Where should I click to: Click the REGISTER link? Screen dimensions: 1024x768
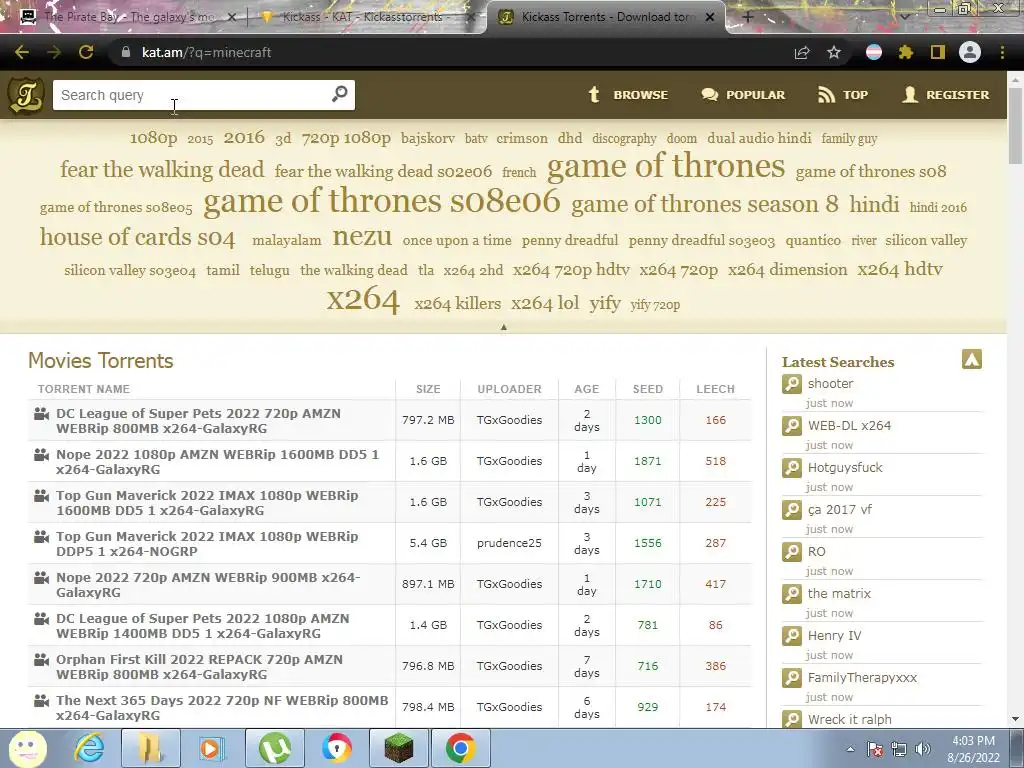tap(946, 95)
